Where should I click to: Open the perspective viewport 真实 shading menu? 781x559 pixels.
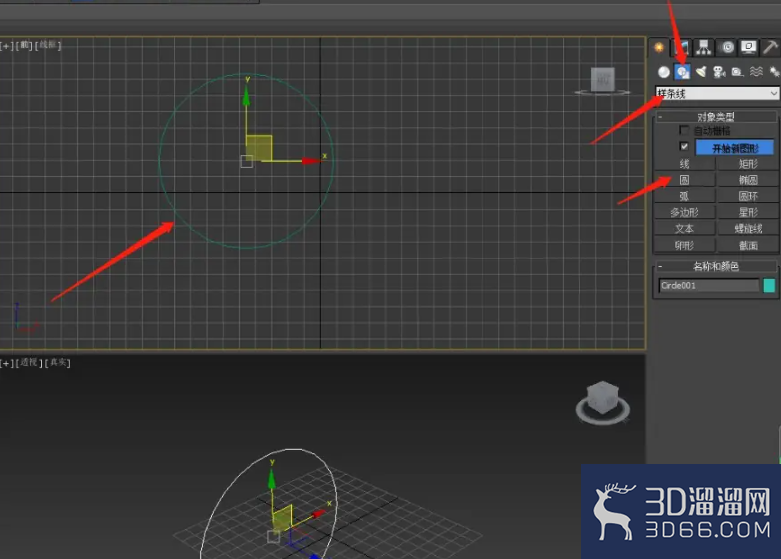coord(58,363)
